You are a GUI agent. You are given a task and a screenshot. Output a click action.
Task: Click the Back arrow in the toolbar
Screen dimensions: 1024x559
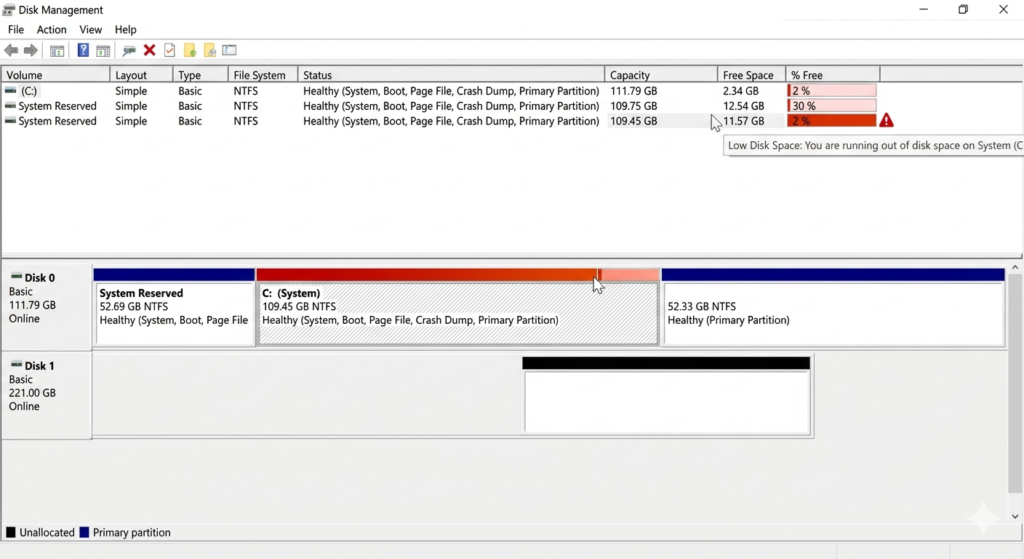click(x=11, y=50)
